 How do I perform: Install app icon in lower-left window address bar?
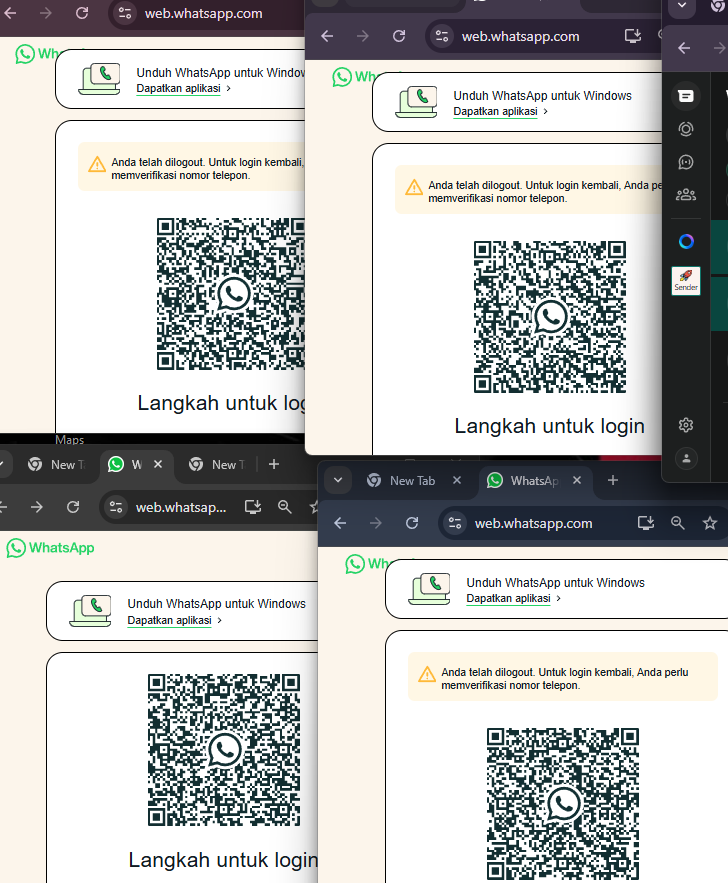coord(253,507)
